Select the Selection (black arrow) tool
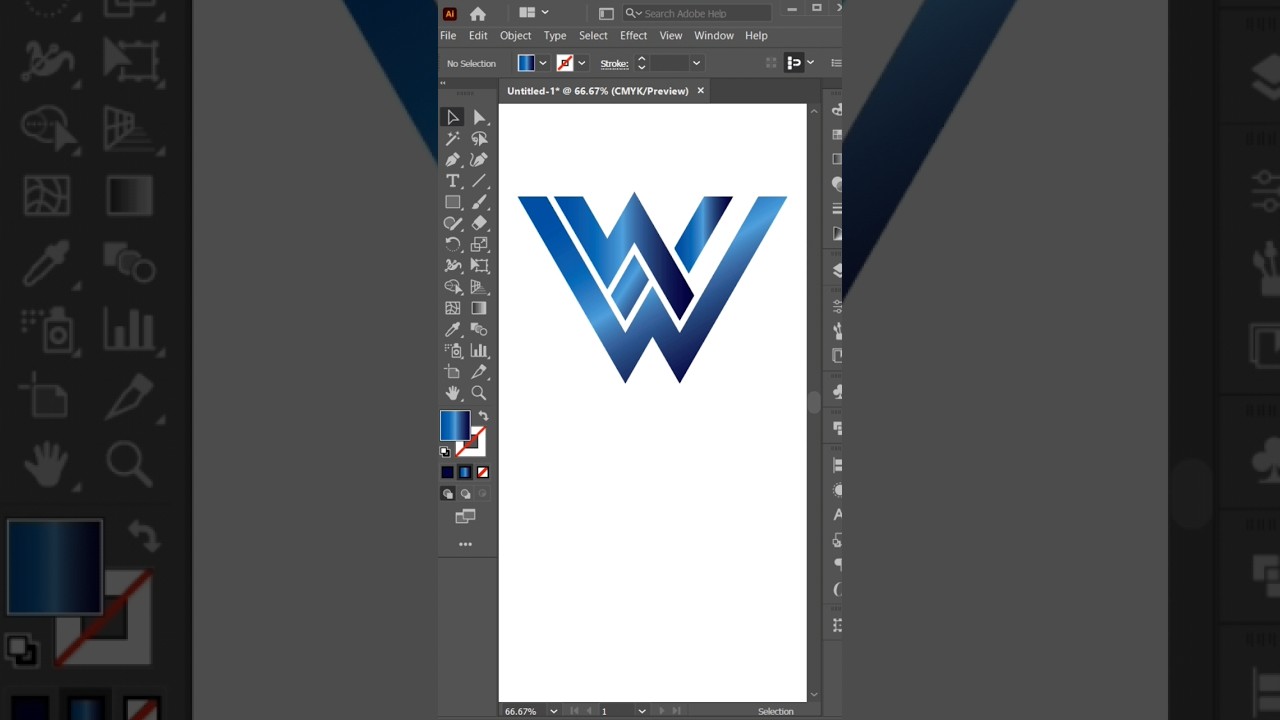 (453, 117)
